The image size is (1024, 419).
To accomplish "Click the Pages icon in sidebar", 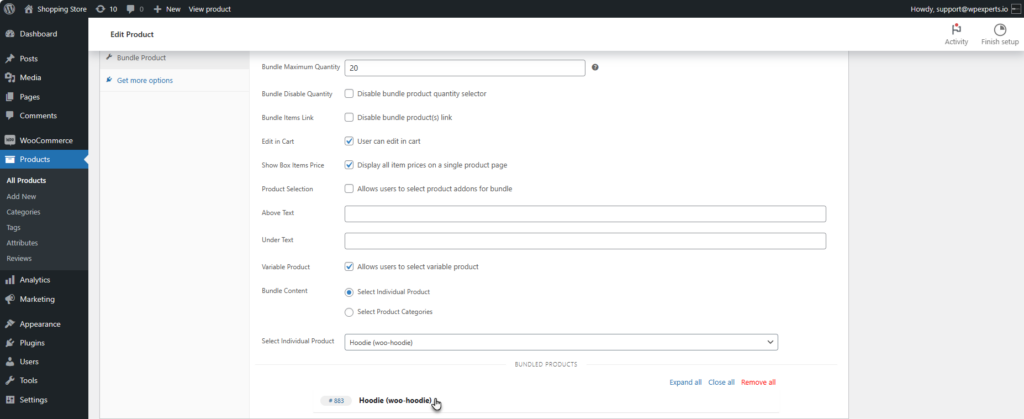I will [x=10, y=97].
